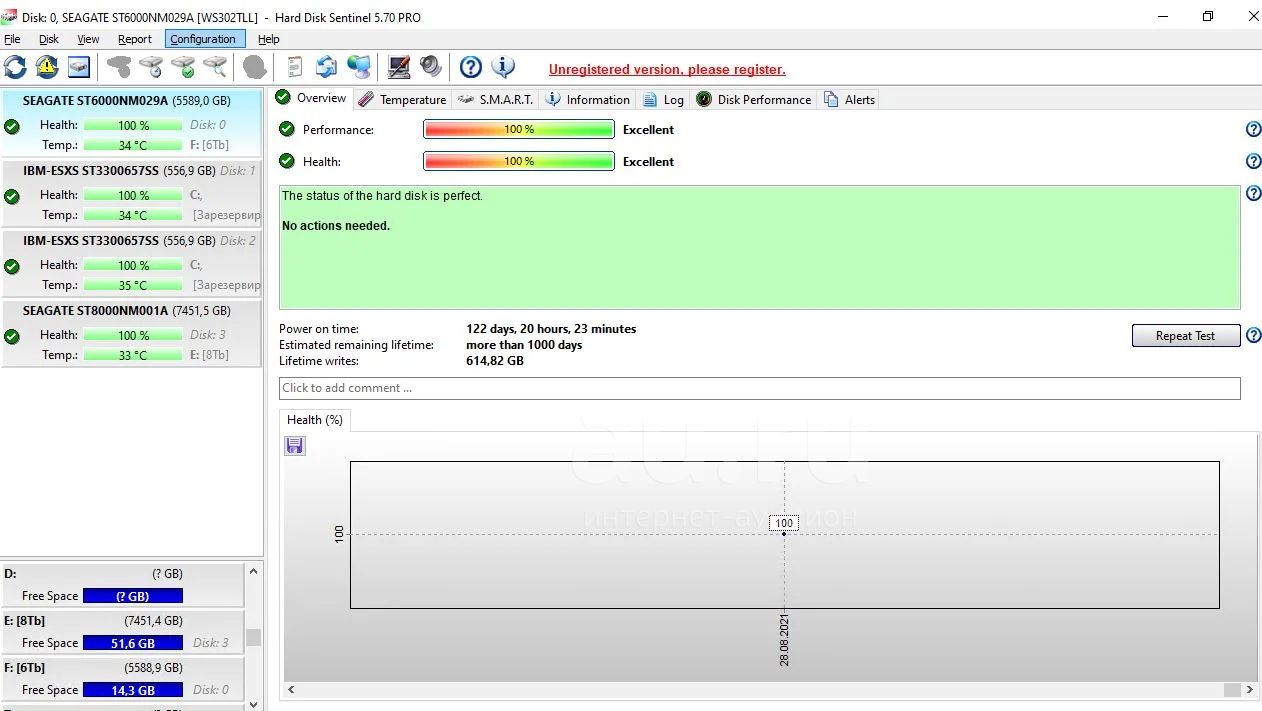Click the refresh disk status icon
Viewport: 1262px width, 711px height.
(x=15, y=67)
